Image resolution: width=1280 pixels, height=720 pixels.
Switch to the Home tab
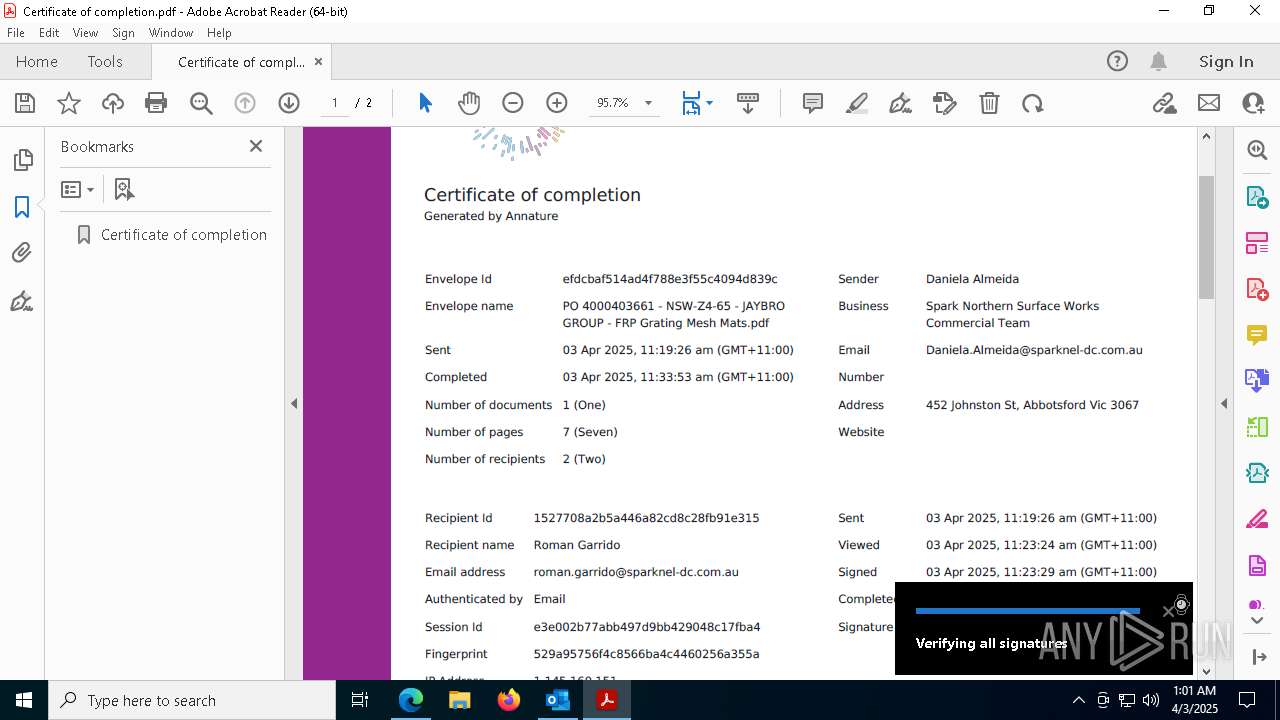tap(37, 61)
